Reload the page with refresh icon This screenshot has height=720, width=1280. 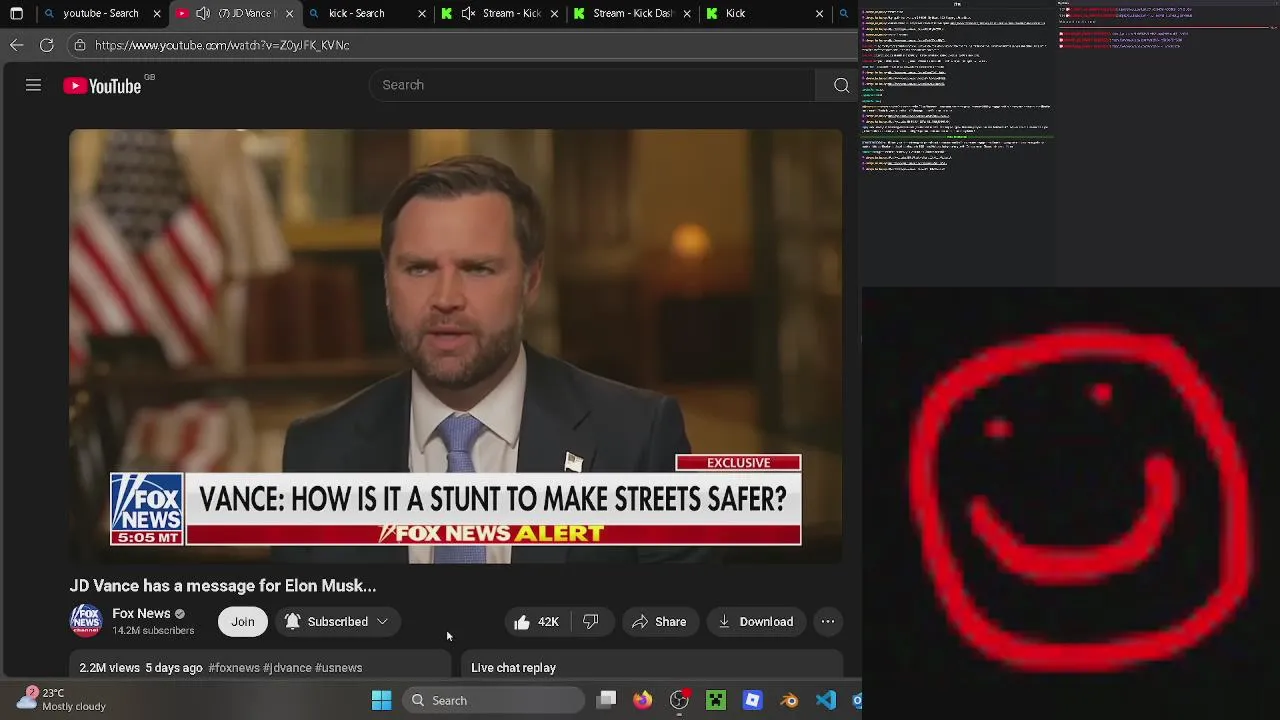pos(47,45)
